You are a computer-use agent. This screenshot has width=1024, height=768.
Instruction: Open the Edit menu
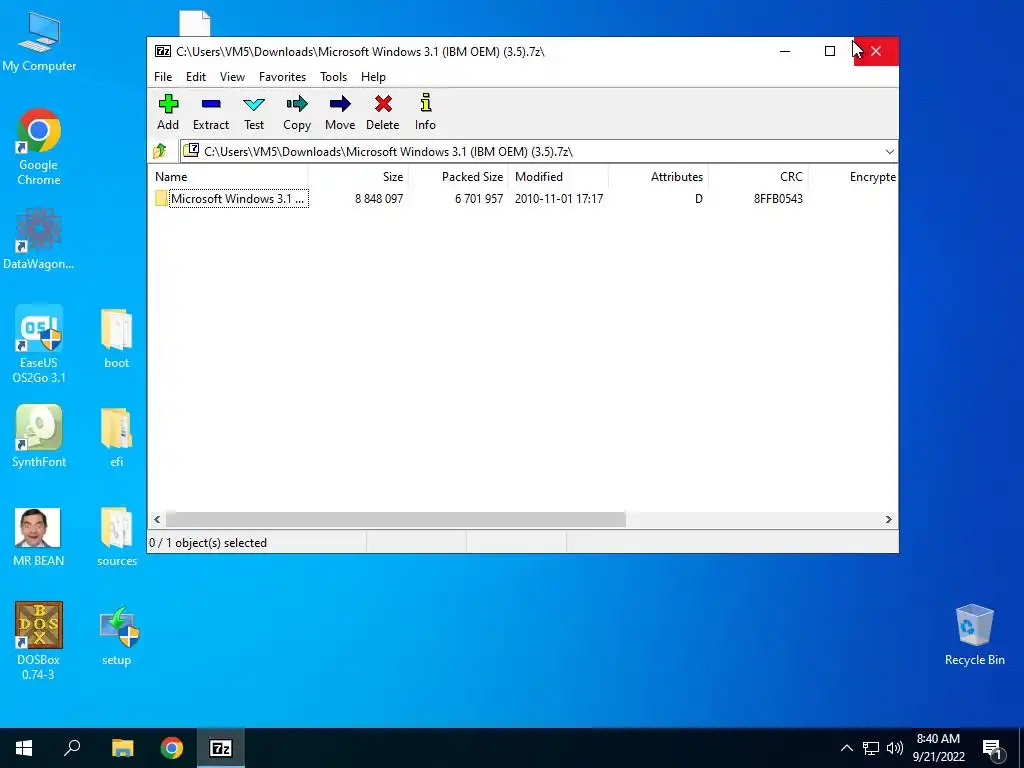click(196, 76)
